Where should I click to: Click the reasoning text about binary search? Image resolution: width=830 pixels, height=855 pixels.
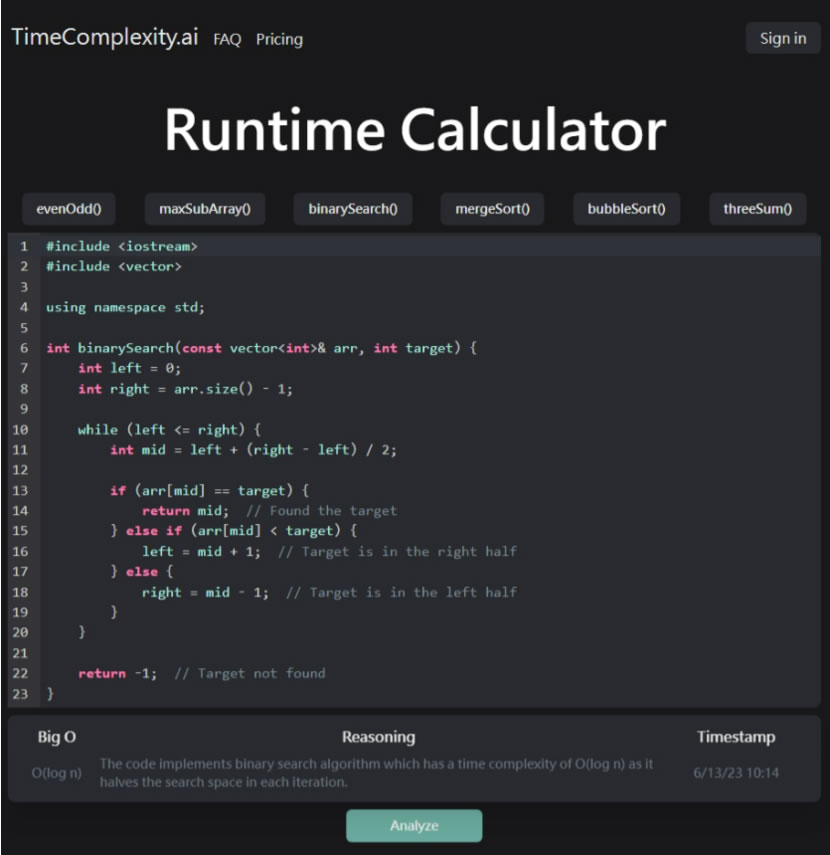coord(376,773)
